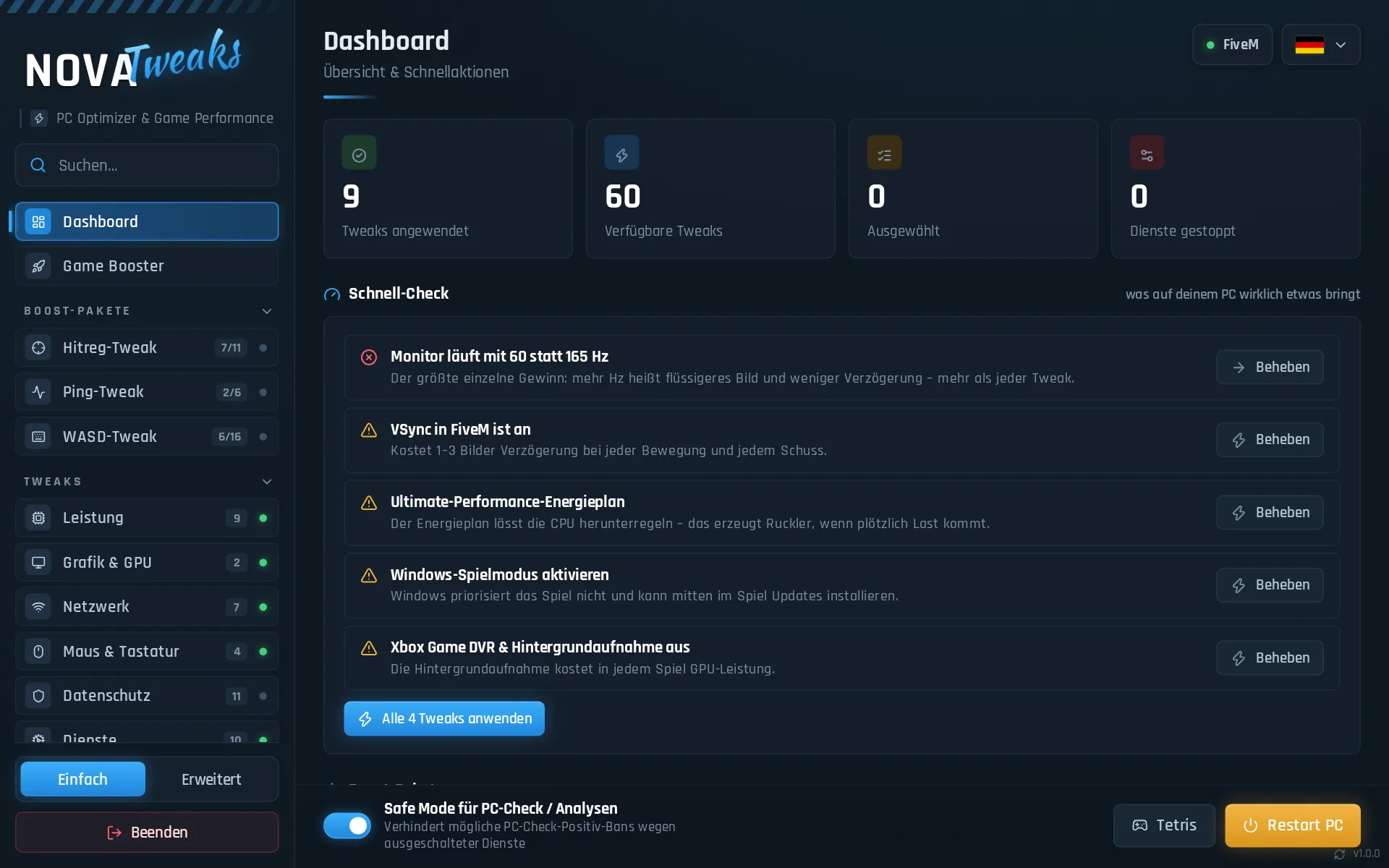Quit via the Beenden button
Viewport: 1389px width, 868px height.
(147, 832)
